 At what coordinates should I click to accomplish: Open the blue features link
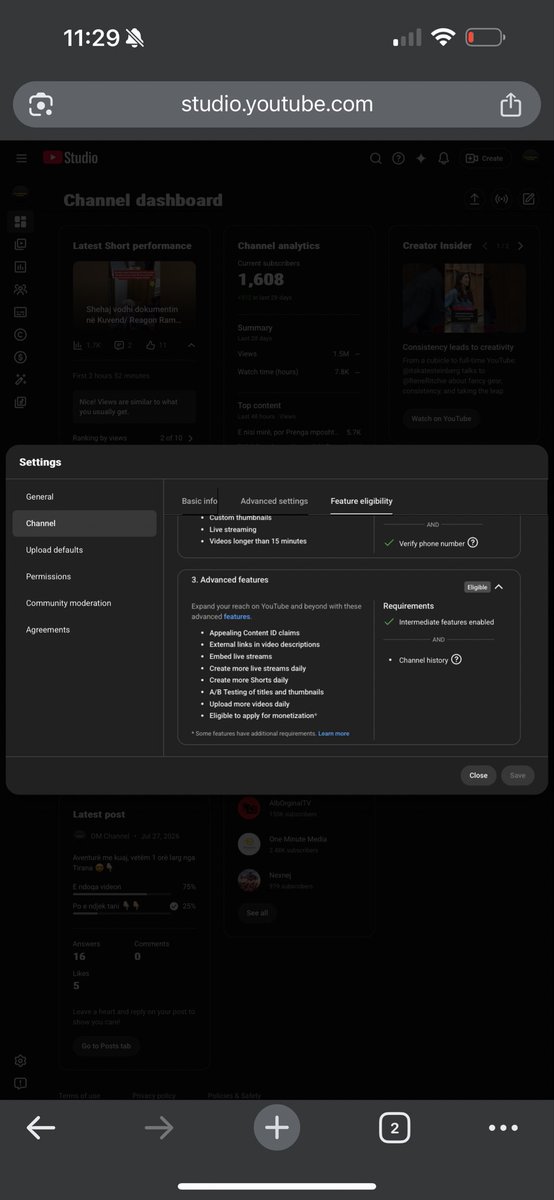237,617
